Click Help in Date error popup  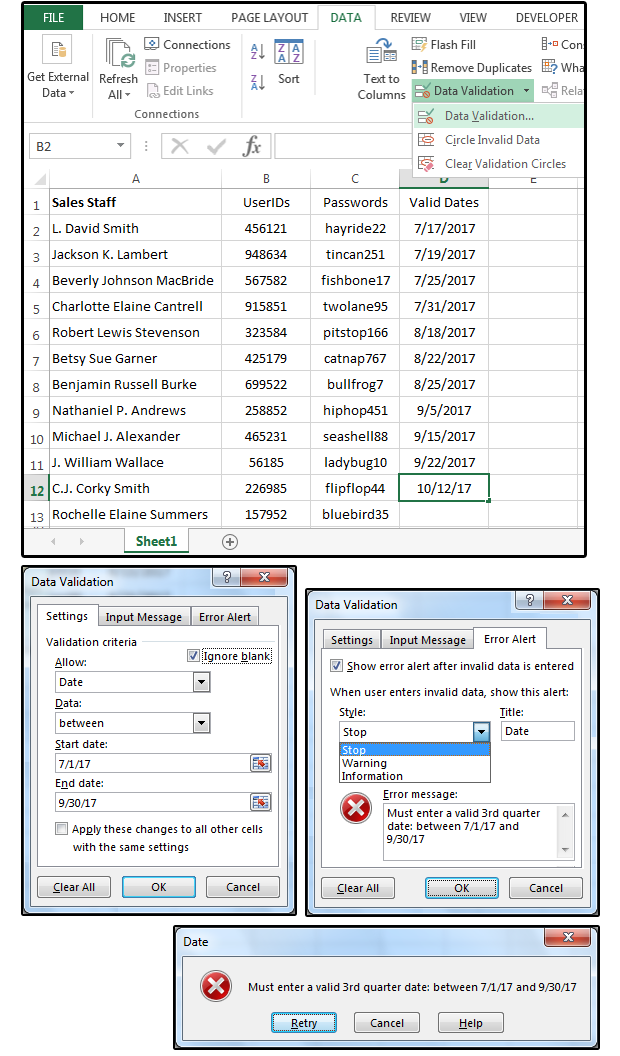coord(471,1022)
